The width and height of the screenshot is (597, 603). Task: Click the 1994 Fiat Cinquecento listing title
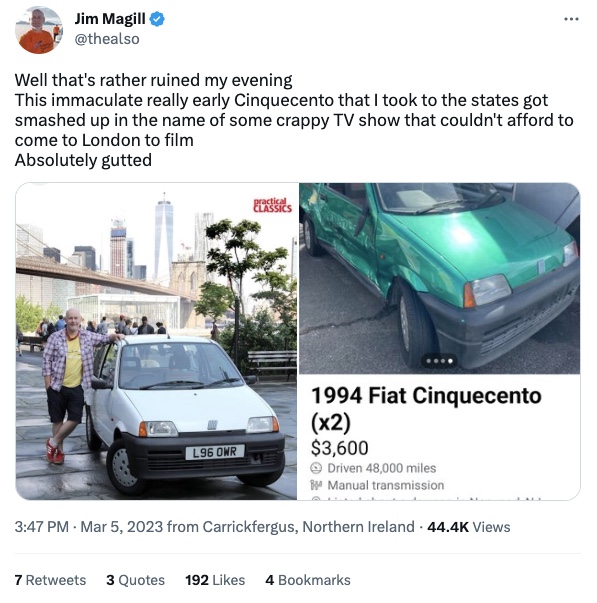426,409
